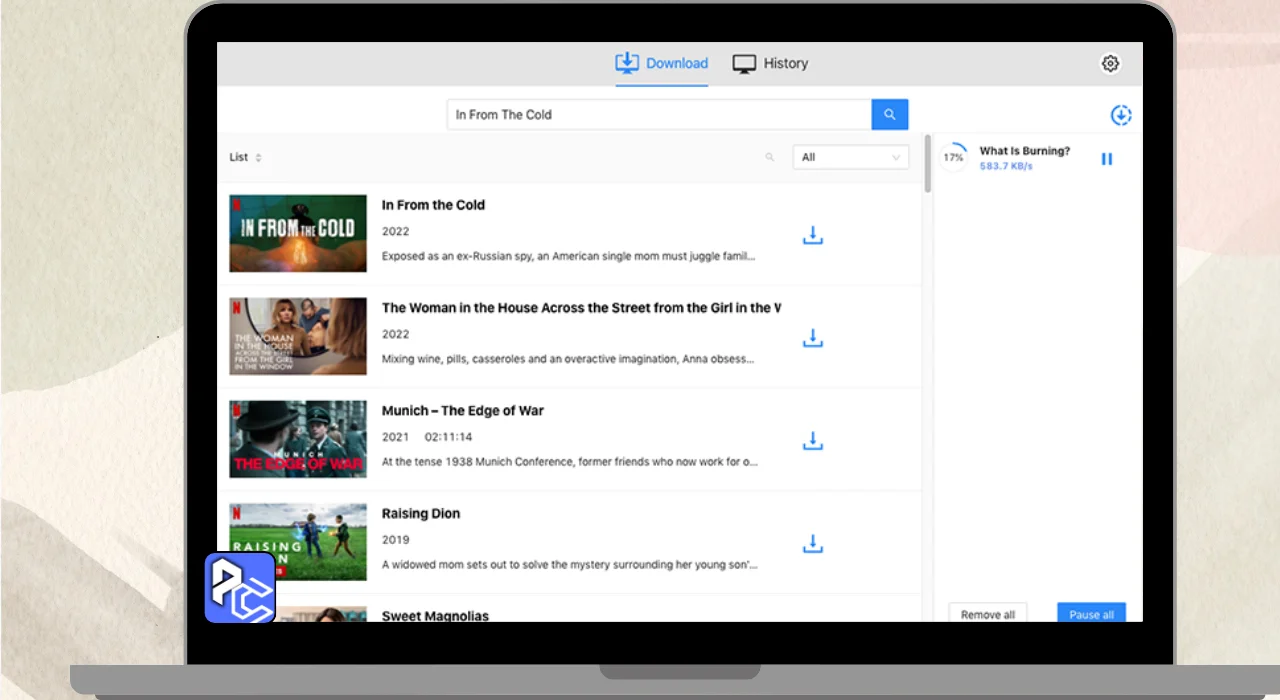Viewport: 1280px width, 700px height.
Task: Open the In From the Cold thumbnail
Action: [298, 233]
